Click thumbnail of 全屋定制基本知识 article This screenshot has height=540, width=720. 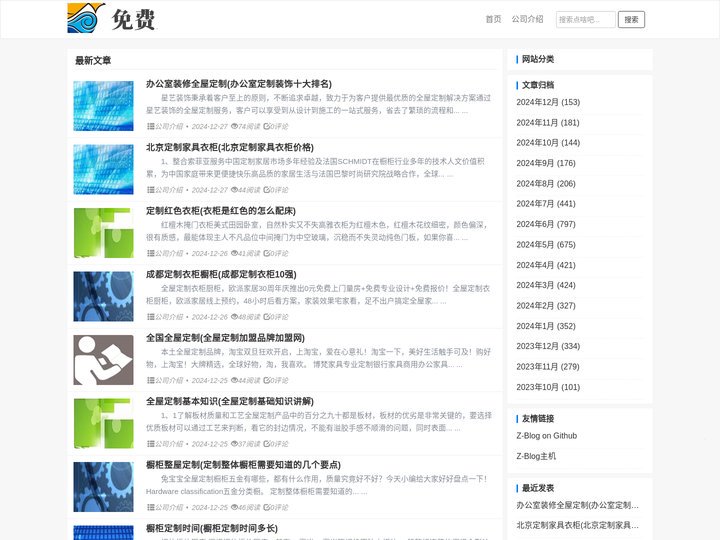[x=103, y=423]
